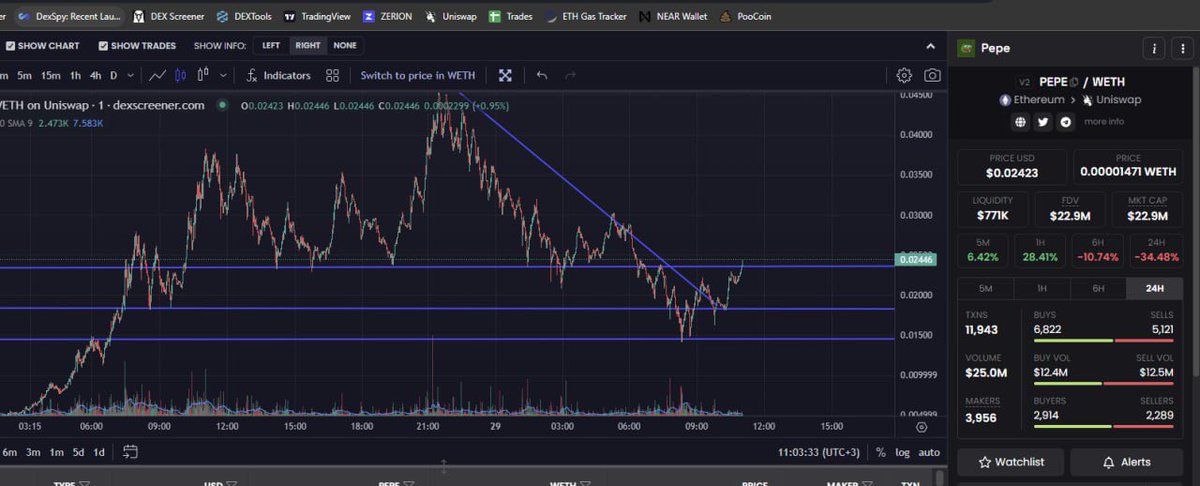Viewport: 1200px width, 486px height.
Task: Open the DexSpy Recent Launches bookmark
Action: click(x=69, y=16)
